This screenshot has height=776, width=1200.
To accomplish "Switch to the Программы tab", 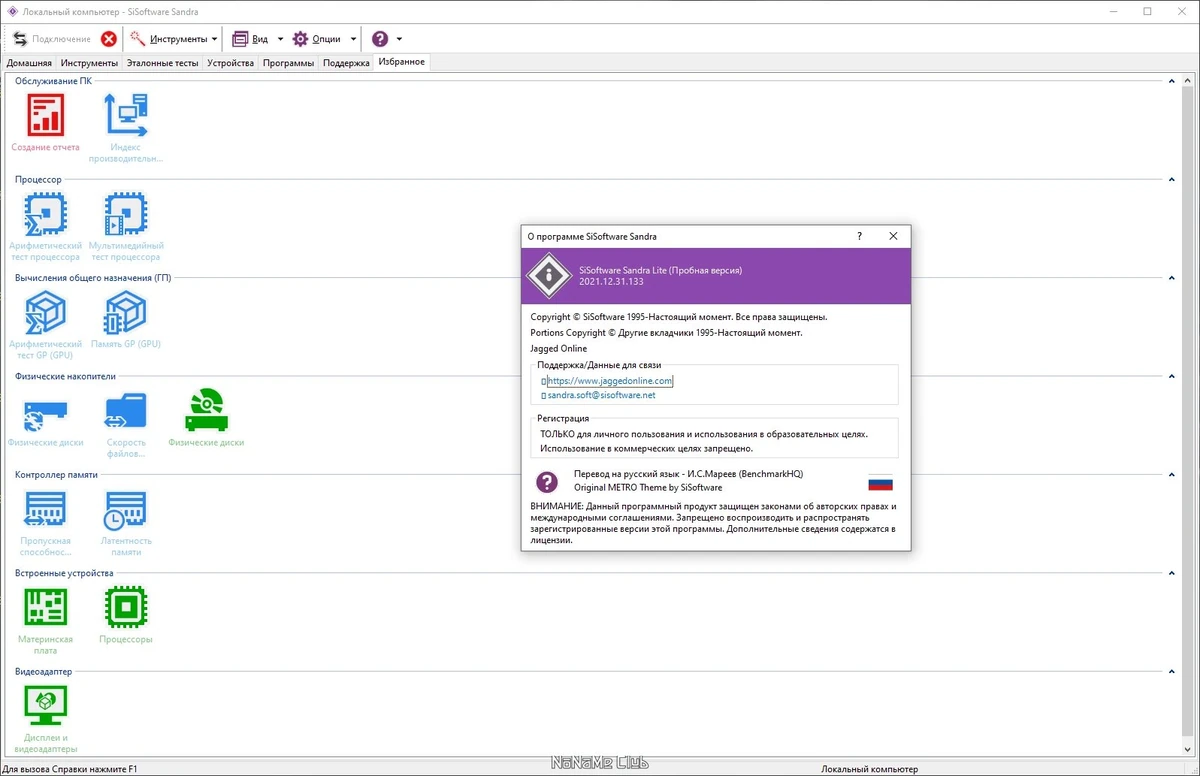I will coord(289,63).
